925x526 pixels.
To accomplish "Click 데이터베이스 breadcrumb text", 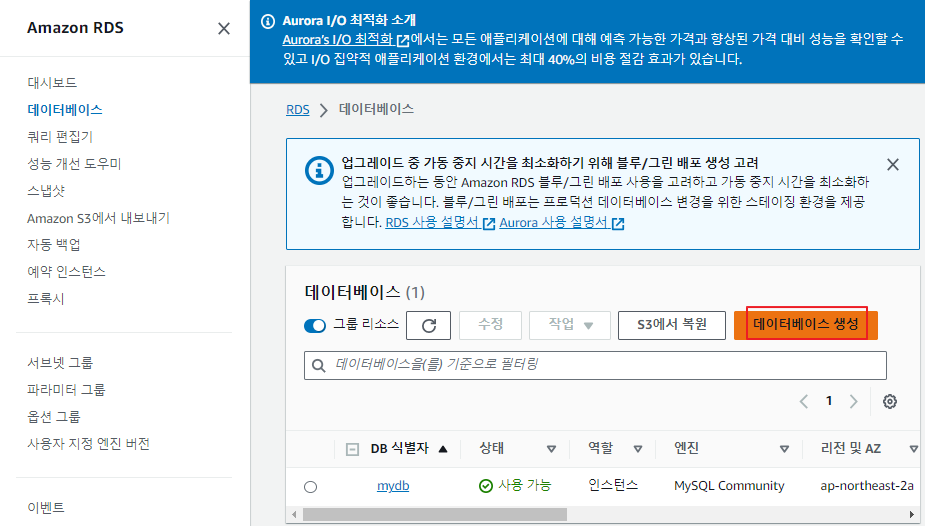I will tap(376, 109).
